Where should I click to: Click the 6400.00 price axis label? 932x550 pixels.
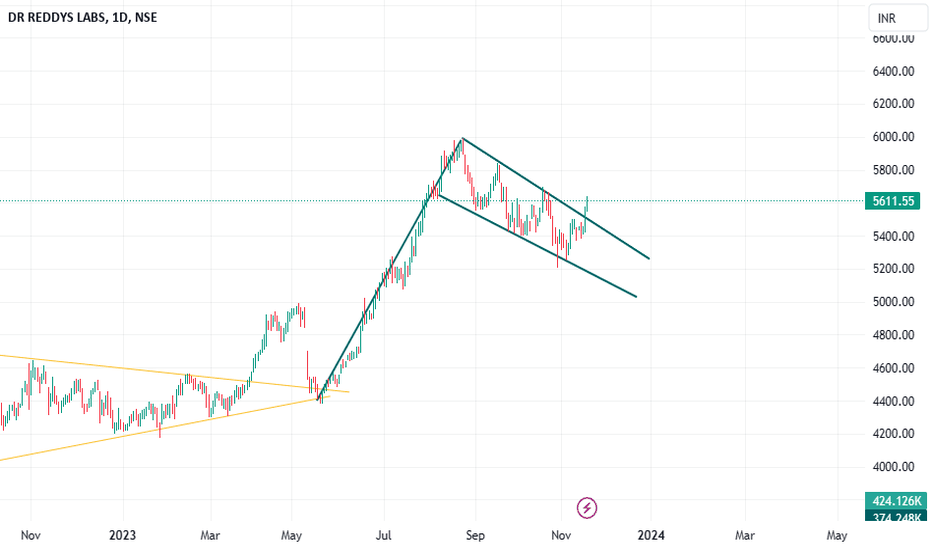893,71
